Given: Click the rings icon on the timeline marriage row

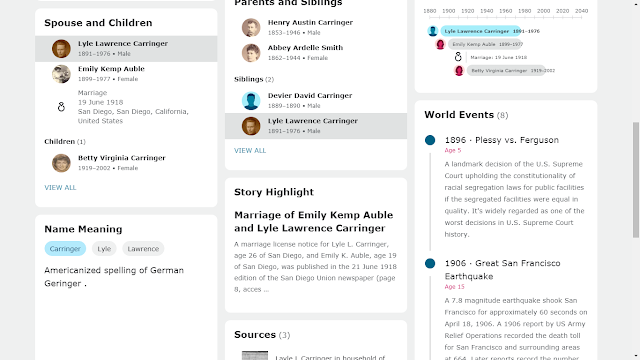Looking at the screenshot, I should coord(458,57).
